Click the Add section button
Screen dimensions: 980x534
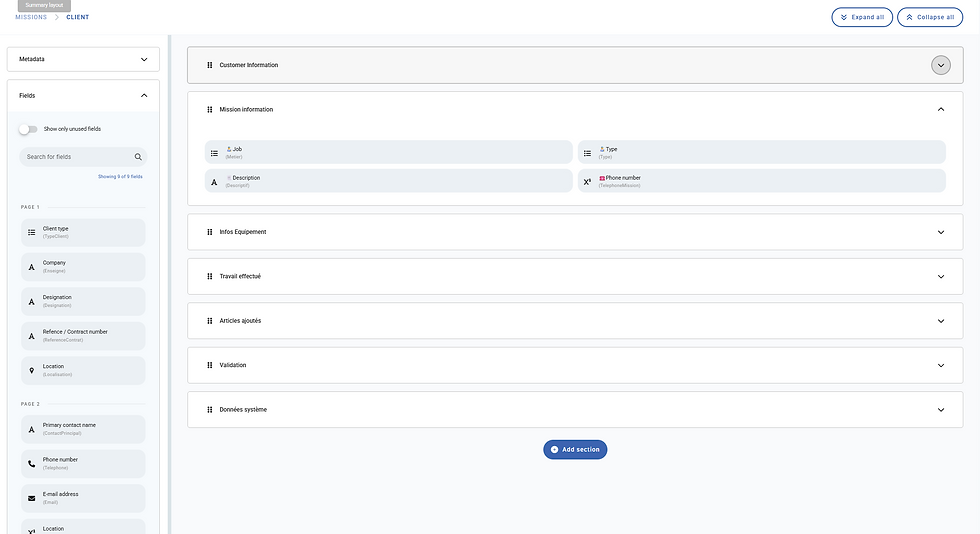575,450
